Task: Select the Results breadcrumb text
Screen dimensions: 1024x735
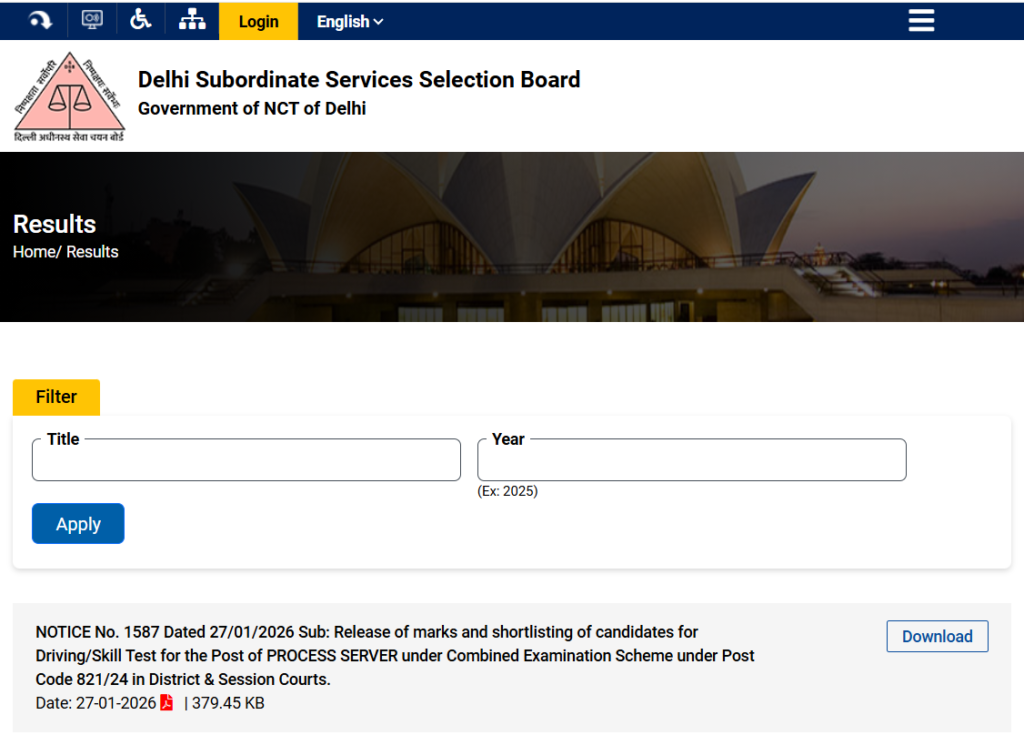Action: click(92, 251)
